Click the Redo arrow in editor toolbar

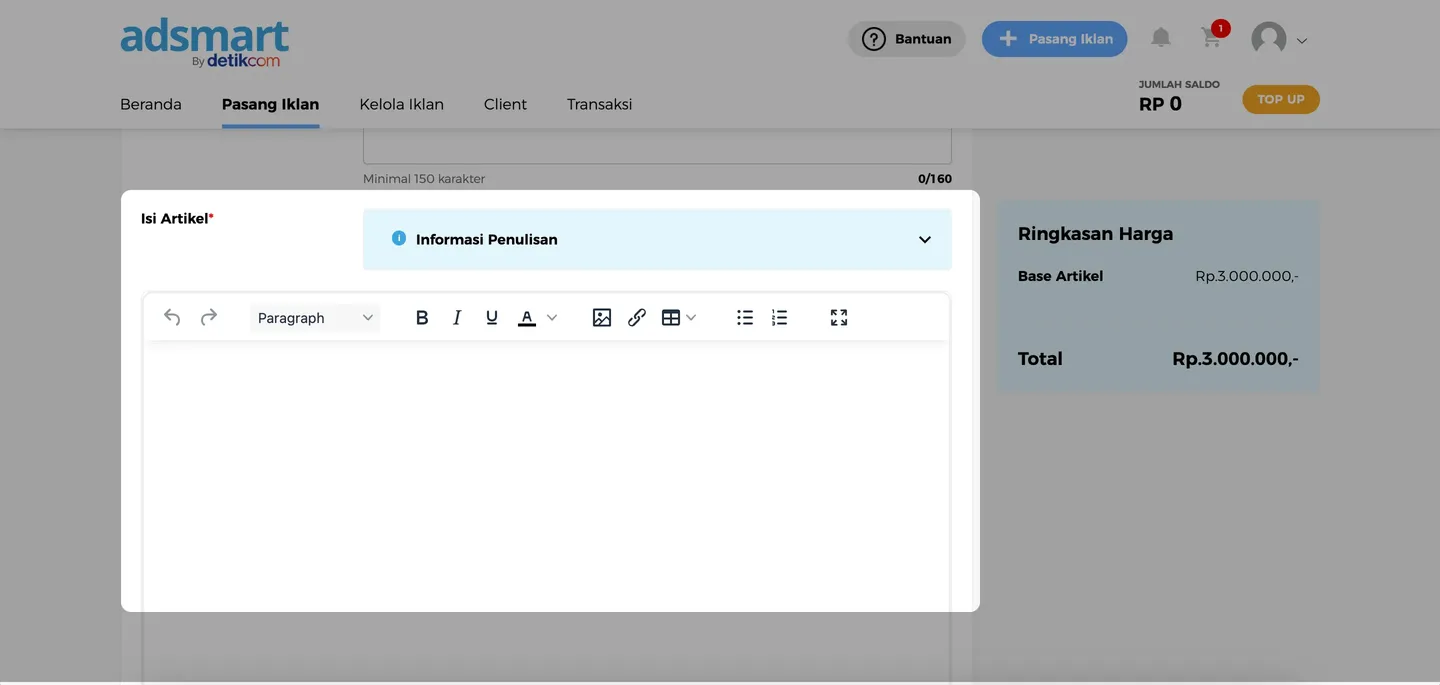(208, 317)
